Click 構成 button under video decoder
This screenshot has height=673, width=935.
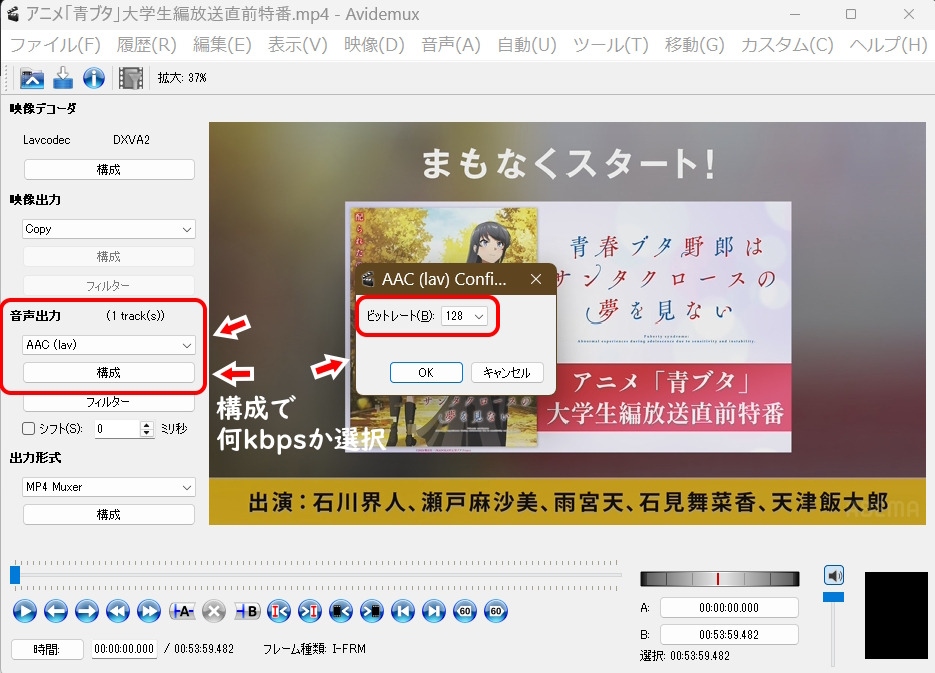click(109, 170)
